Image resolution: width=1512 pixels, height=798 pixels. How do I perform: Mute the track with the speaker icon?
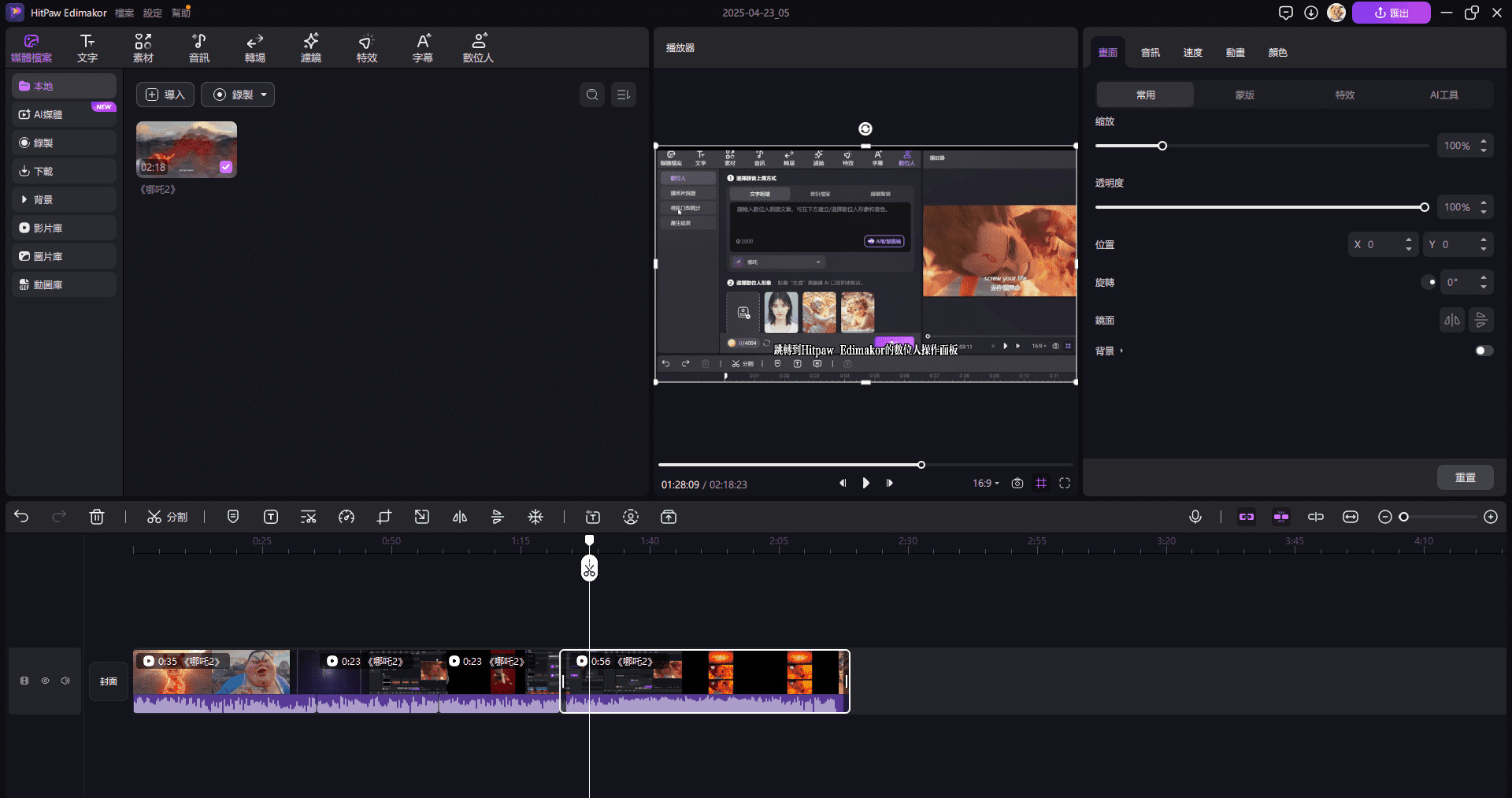tap(65, 681)
